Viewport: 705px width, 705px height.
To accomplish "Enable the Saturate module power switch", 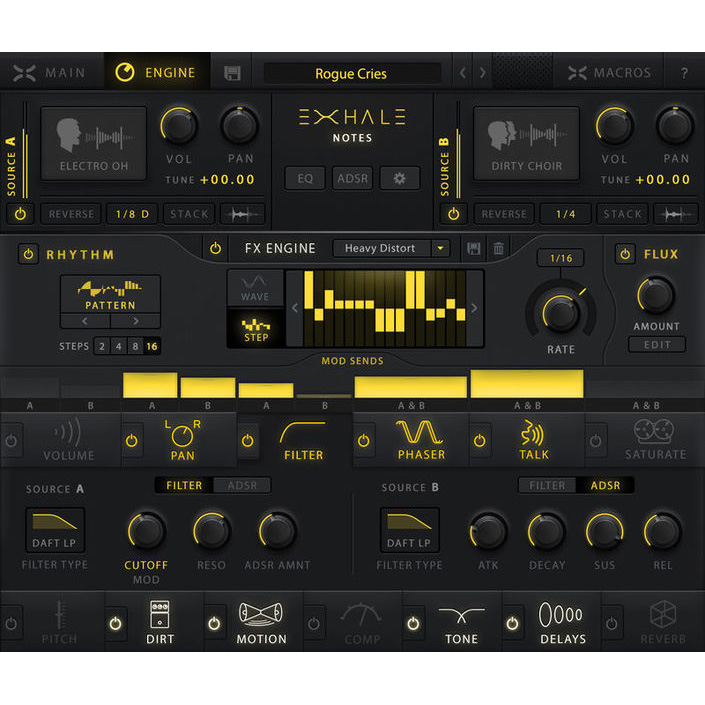I will 595,441.
